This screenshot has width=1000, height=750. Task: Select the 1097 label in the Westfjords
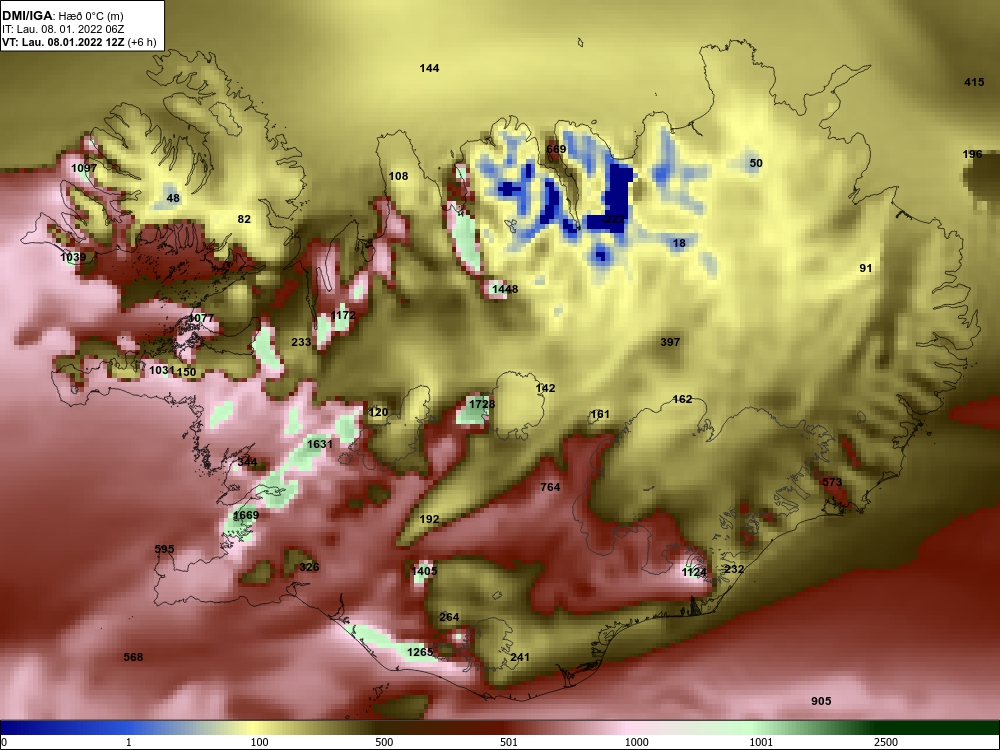(x=84, y=168)
